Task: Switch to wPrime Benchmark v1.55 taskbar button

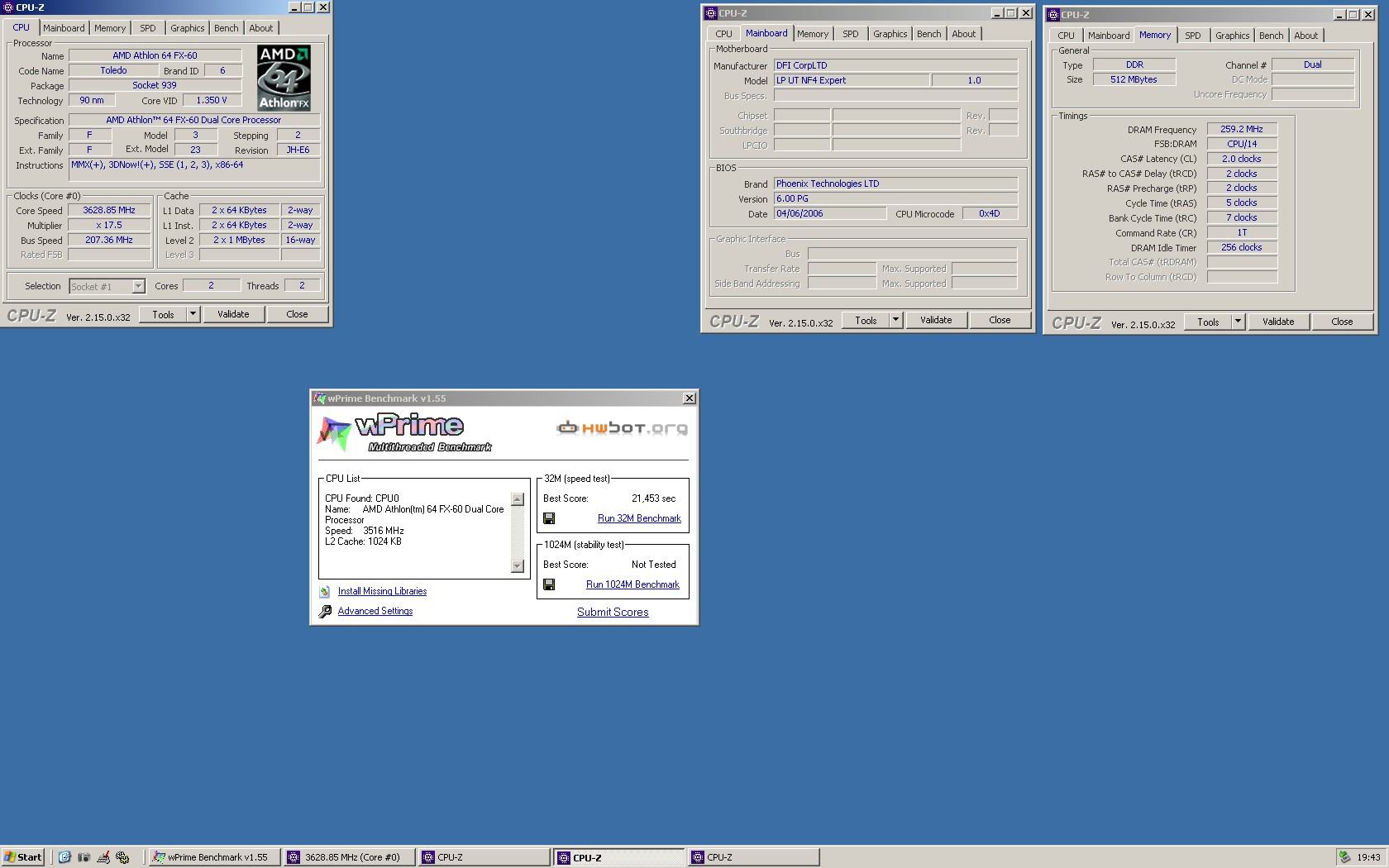Action: [213, 857]
